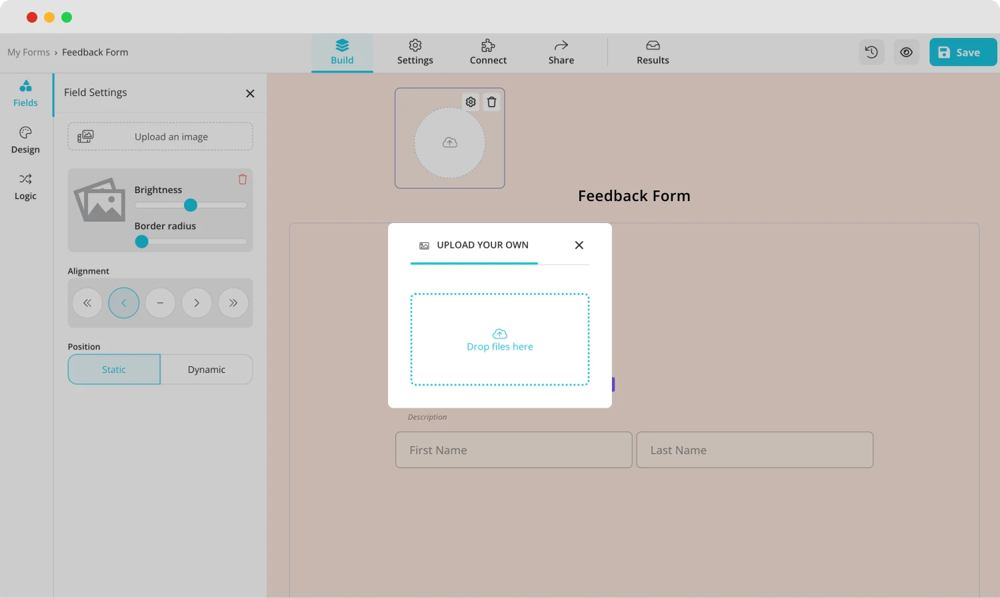
Task: Select Dynamic position option
Action: [x=206, y=369]
